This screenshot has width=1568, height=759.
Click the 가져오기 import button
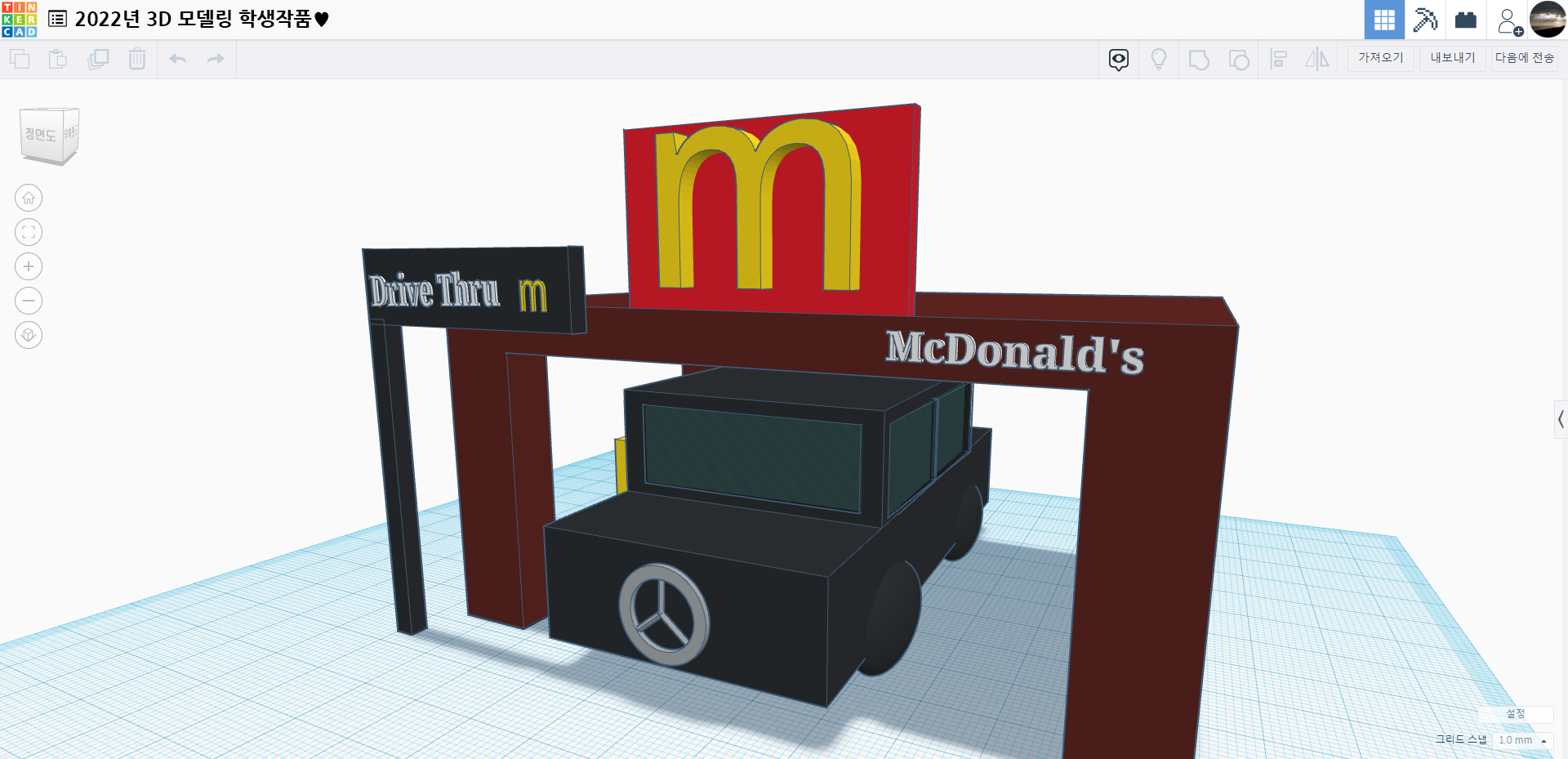[1381, 58]
